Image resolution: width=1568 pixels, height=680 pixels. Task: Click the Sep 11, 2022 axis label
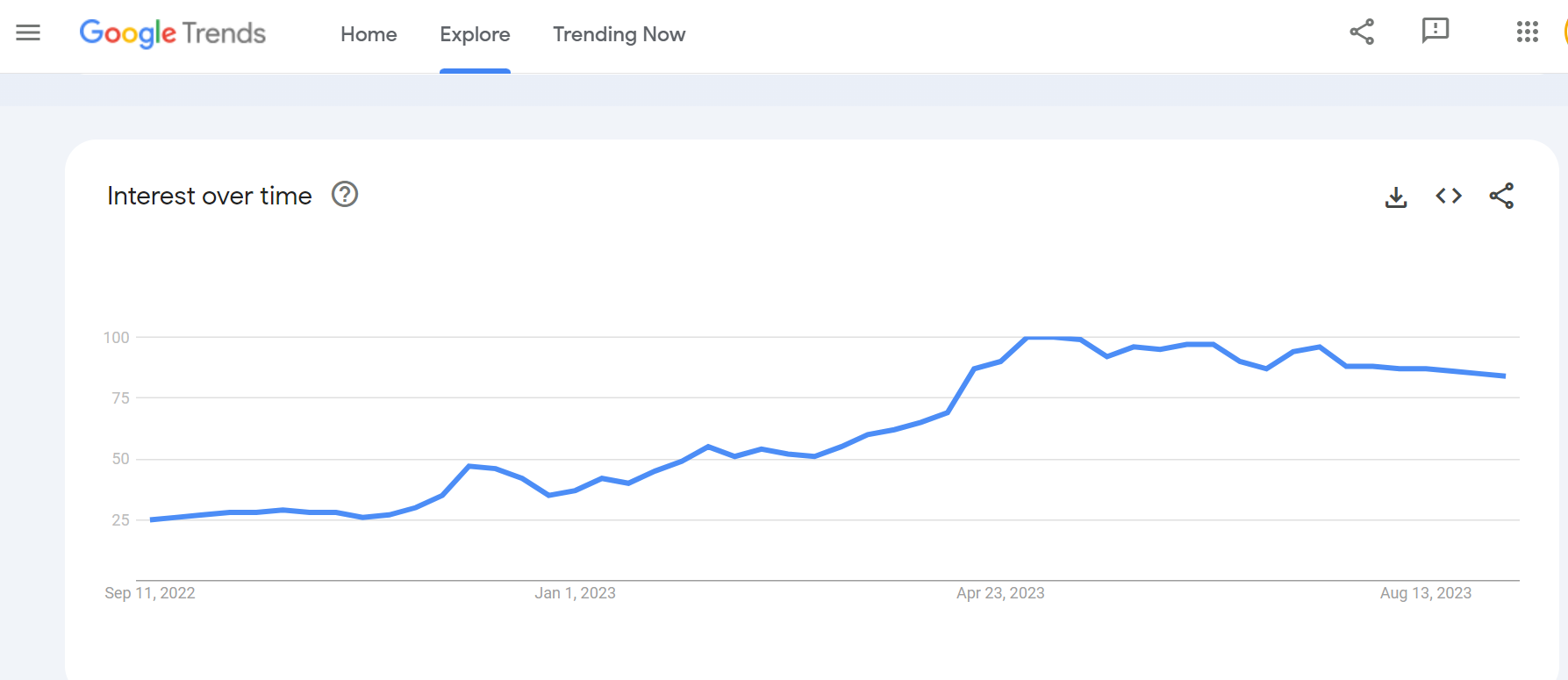pos(150,593)
